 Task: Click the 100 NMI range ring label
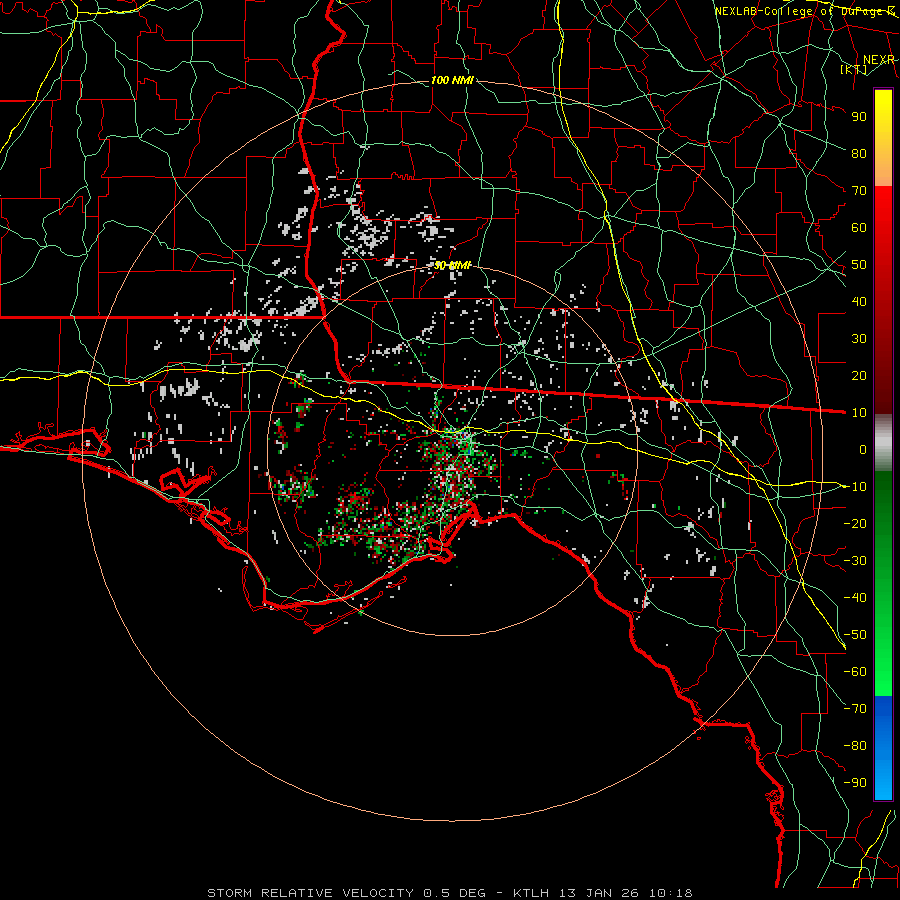tap(452, 80)
